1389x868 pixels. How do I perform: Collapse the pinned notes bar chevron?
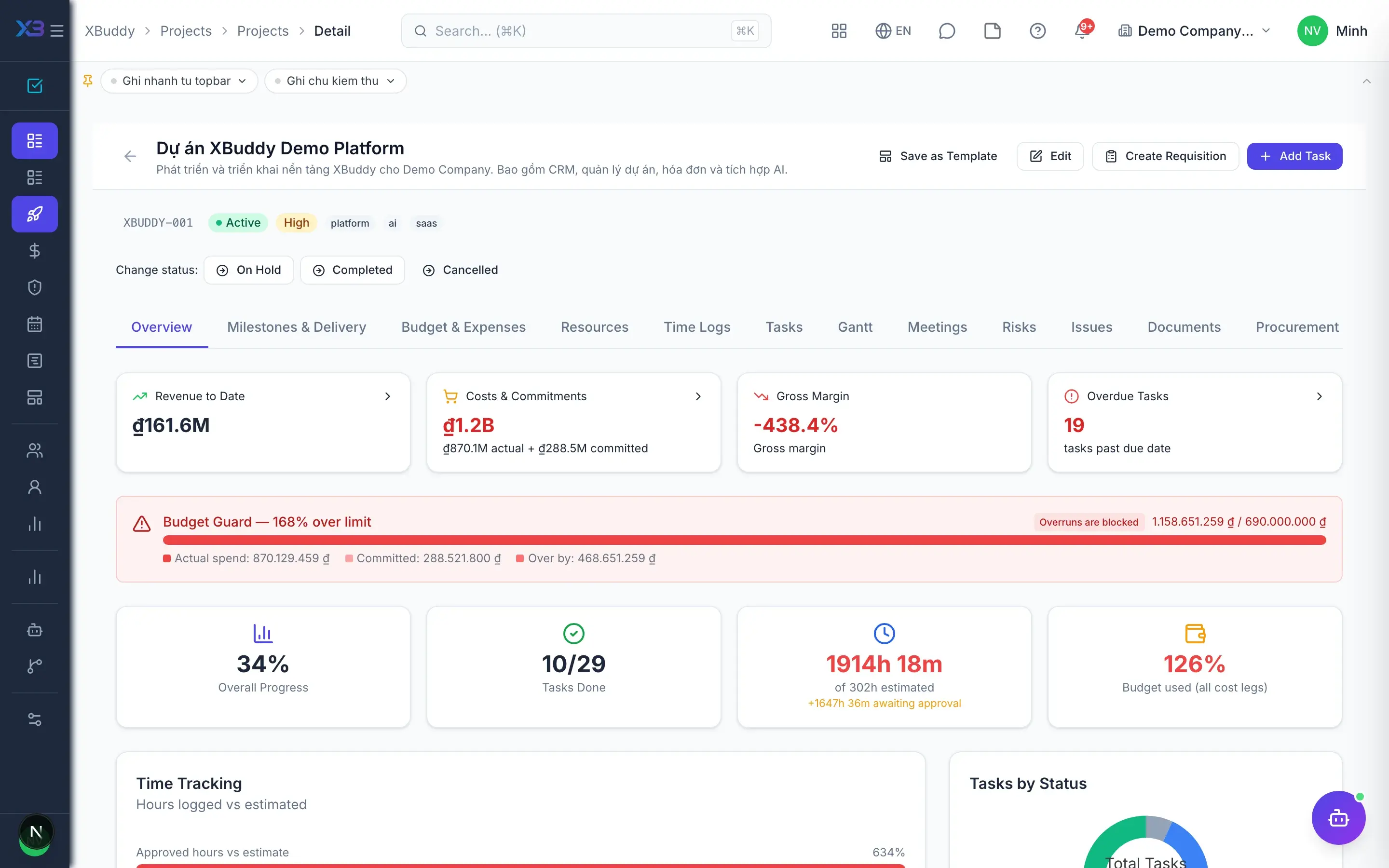click(x=1366, y=81)
